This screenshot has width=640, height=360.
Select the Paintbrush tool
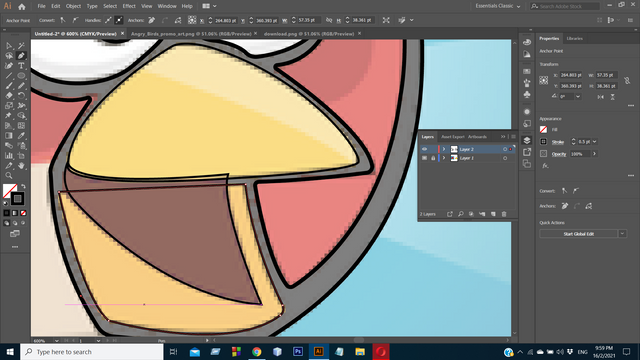pyautogui.click(x=9, y=86)
